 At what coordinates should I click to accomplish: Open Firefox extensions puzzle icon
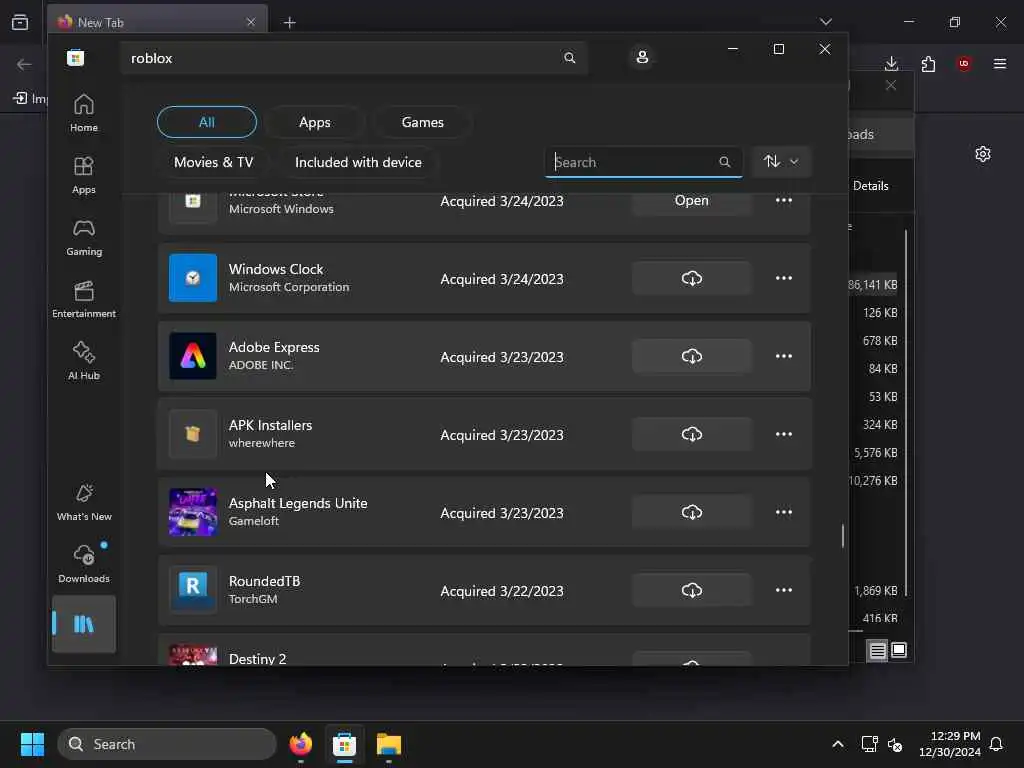click(x=928, y=64)
